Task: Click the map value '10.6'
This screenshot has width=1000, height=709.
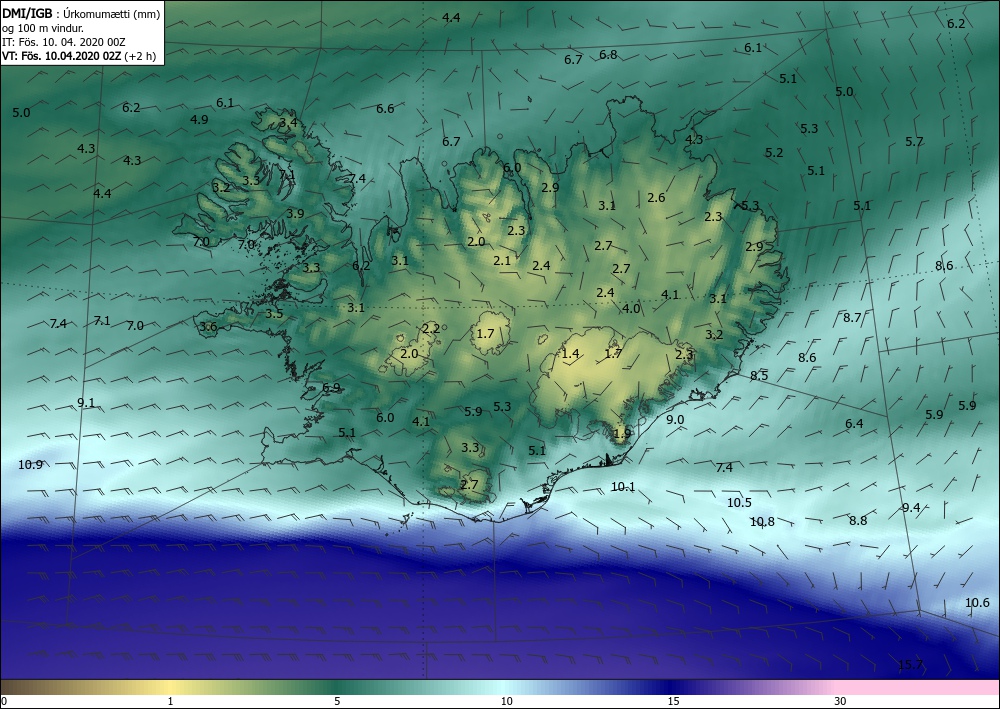Action: point(977,603)
